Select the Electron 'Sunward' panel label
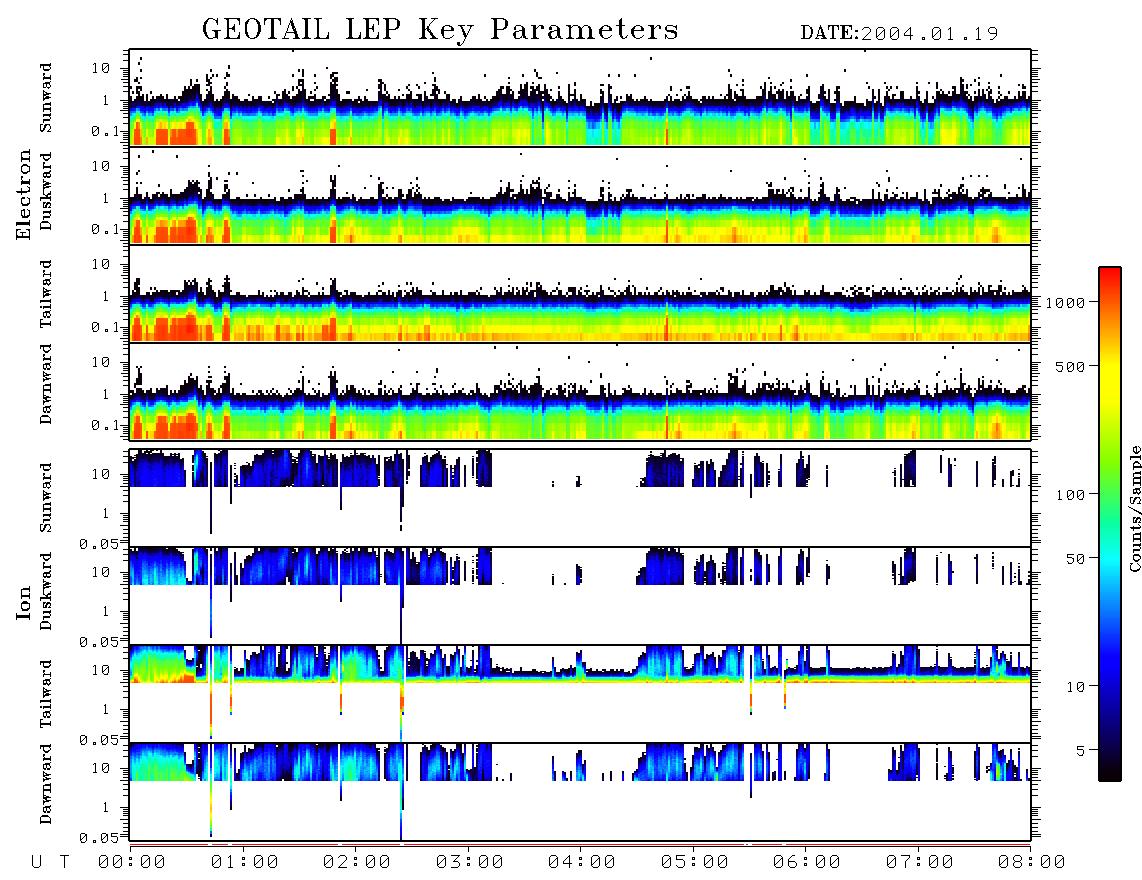This screenshot has height=880, width=1142. click(46, 98)
